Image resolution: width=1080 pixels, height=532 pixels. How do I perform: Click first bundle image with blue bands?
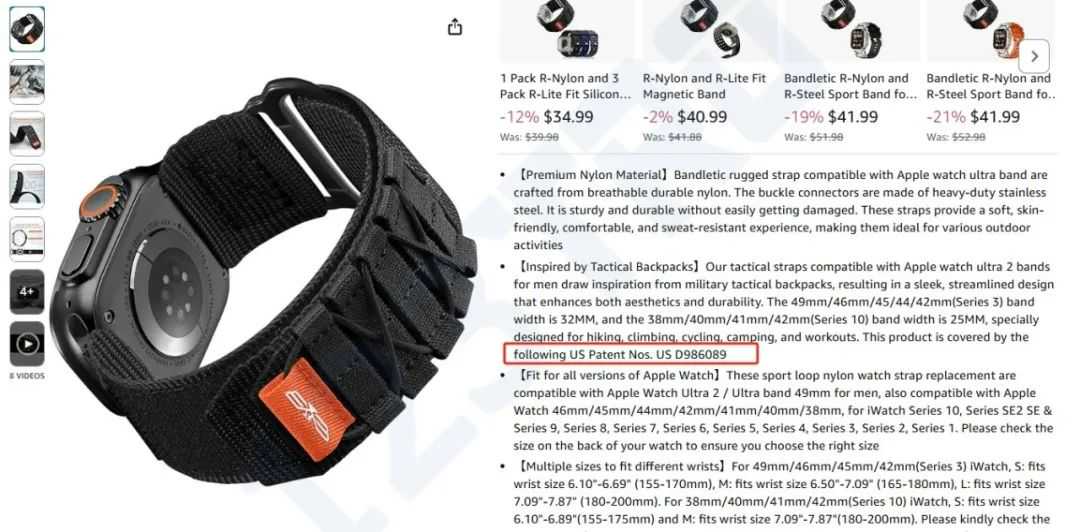point(568,29)
